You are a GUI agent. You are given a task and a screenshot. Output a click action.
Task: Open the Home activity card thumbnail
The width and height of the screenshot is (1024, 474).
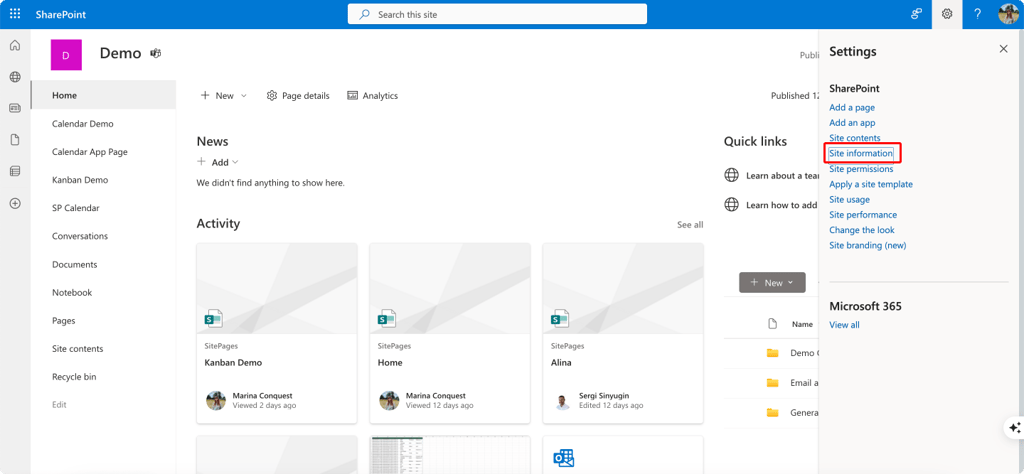tap(450, 289)
